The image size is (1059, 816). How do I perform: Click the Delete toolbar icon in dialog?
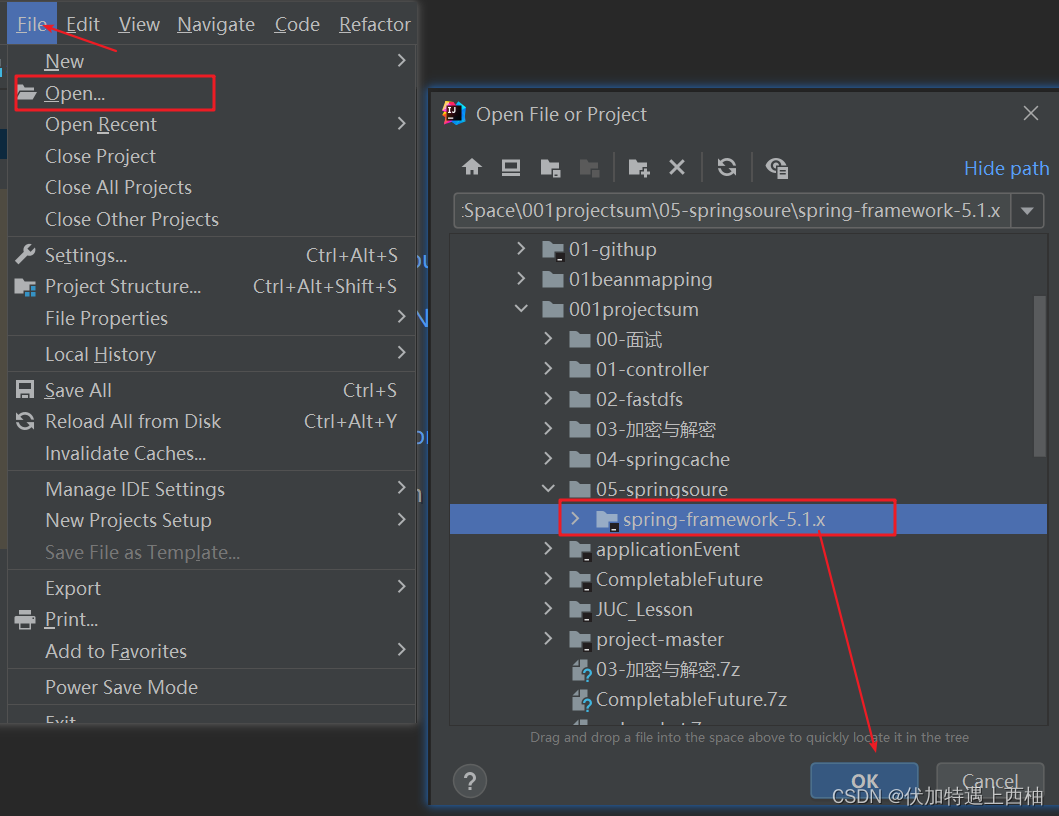677,167
